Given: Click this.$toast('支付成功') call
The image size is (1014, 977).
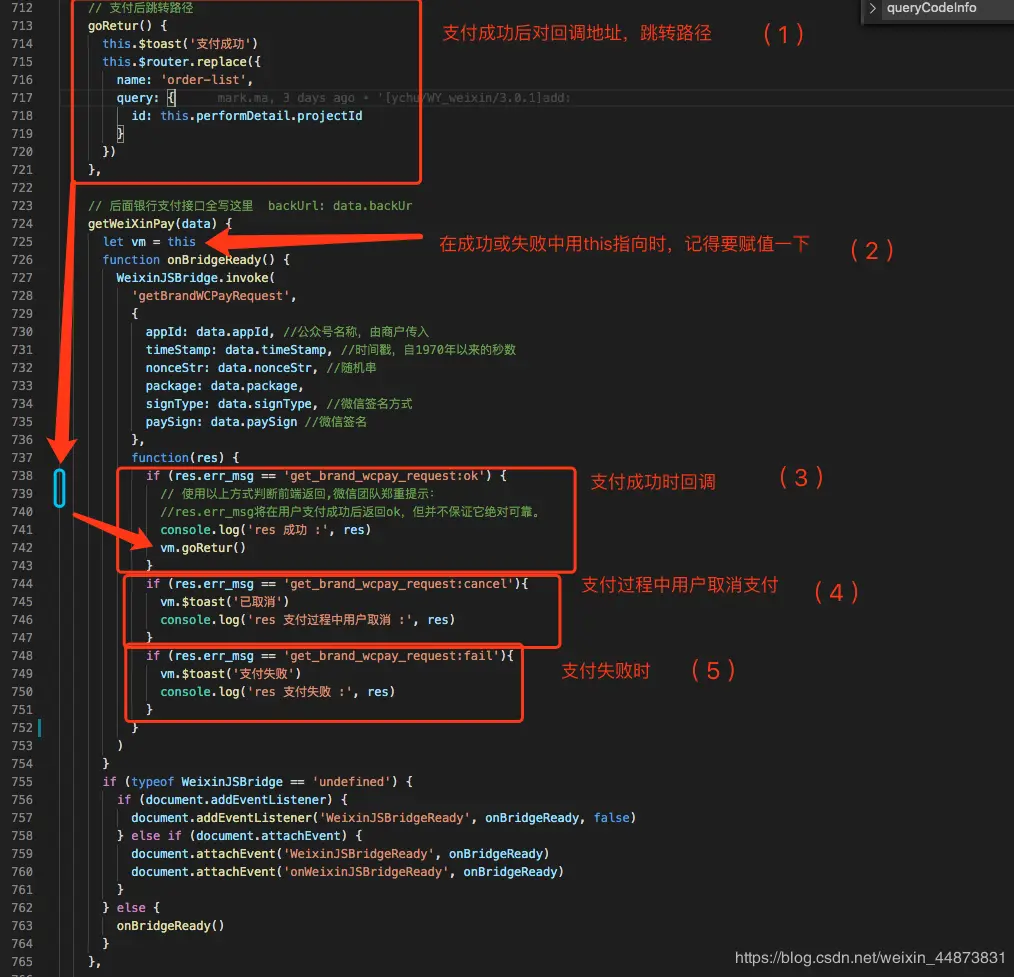Looking at the screenshot, I should click(x=180, y=44).
